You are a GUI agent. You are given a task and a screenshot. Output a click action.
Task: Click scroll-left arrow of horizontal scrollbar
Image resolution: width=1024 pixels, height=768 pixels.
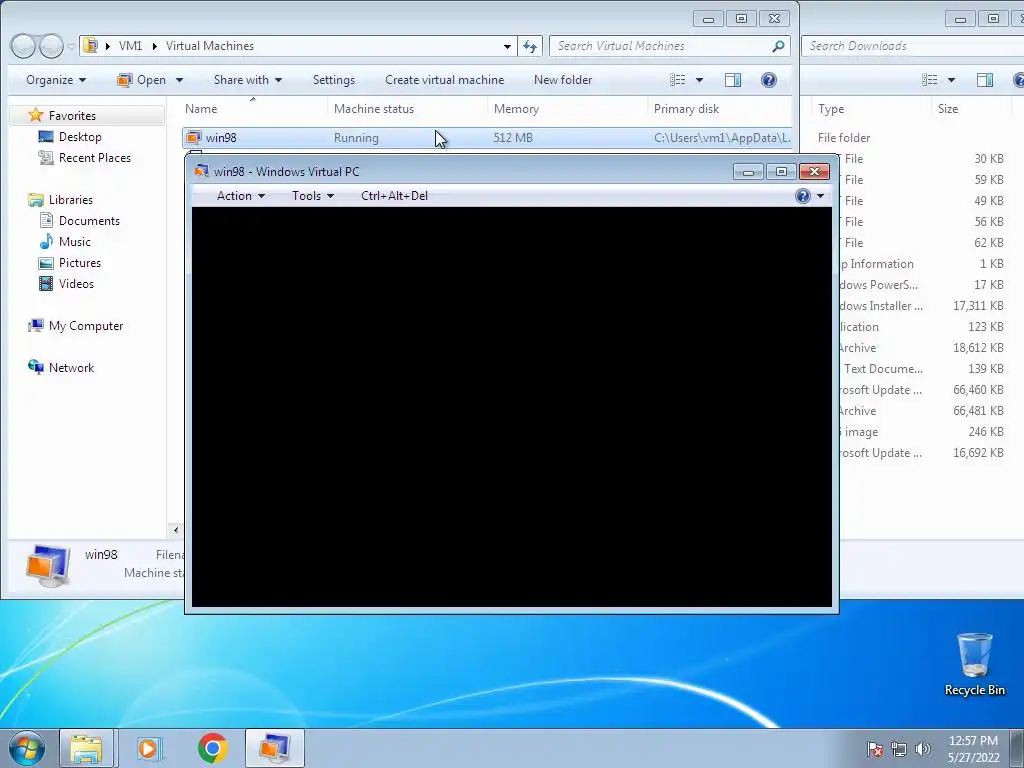point(175,530)
